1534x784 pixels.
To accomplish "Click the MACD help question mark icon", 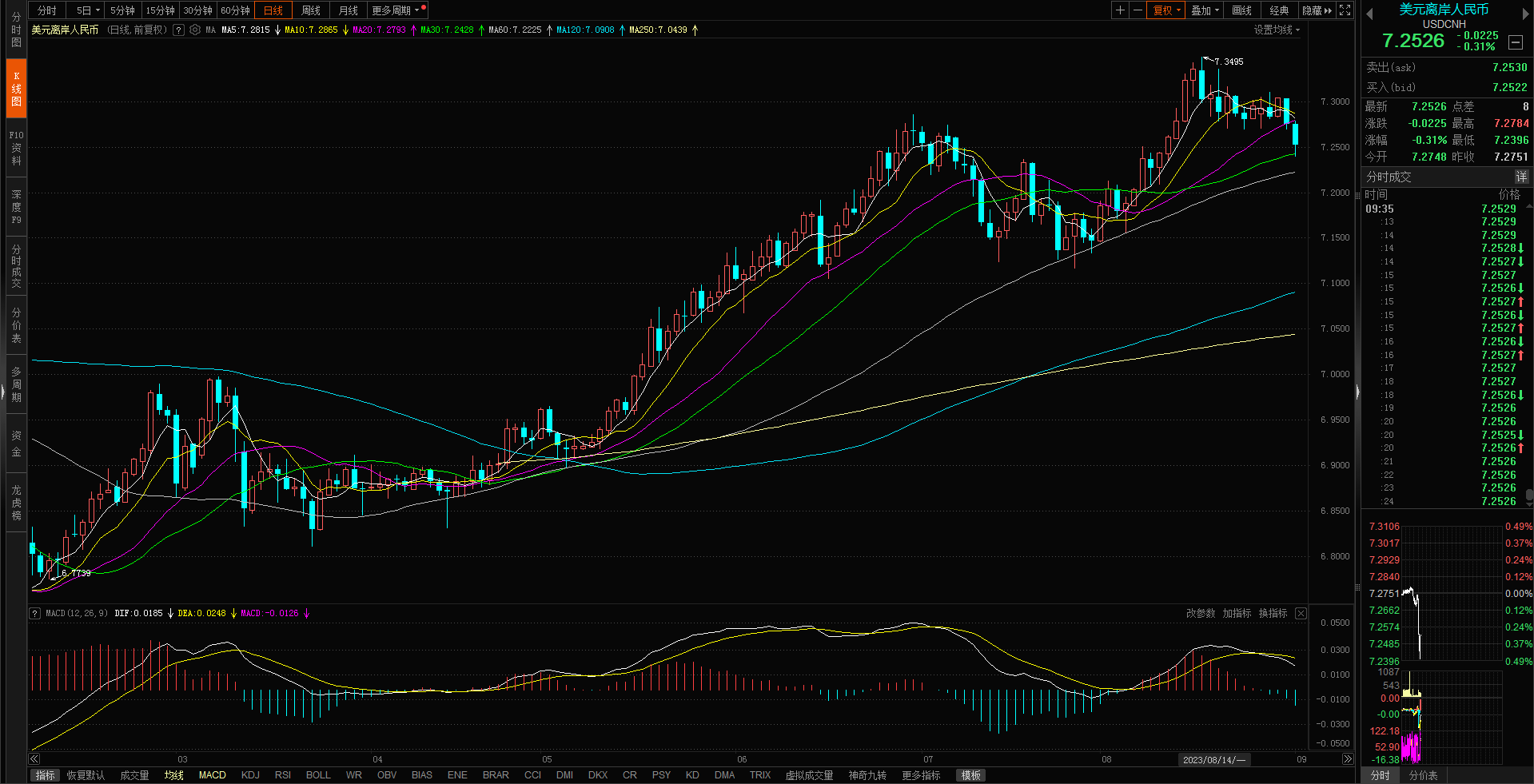I will [x=35, y=614].
